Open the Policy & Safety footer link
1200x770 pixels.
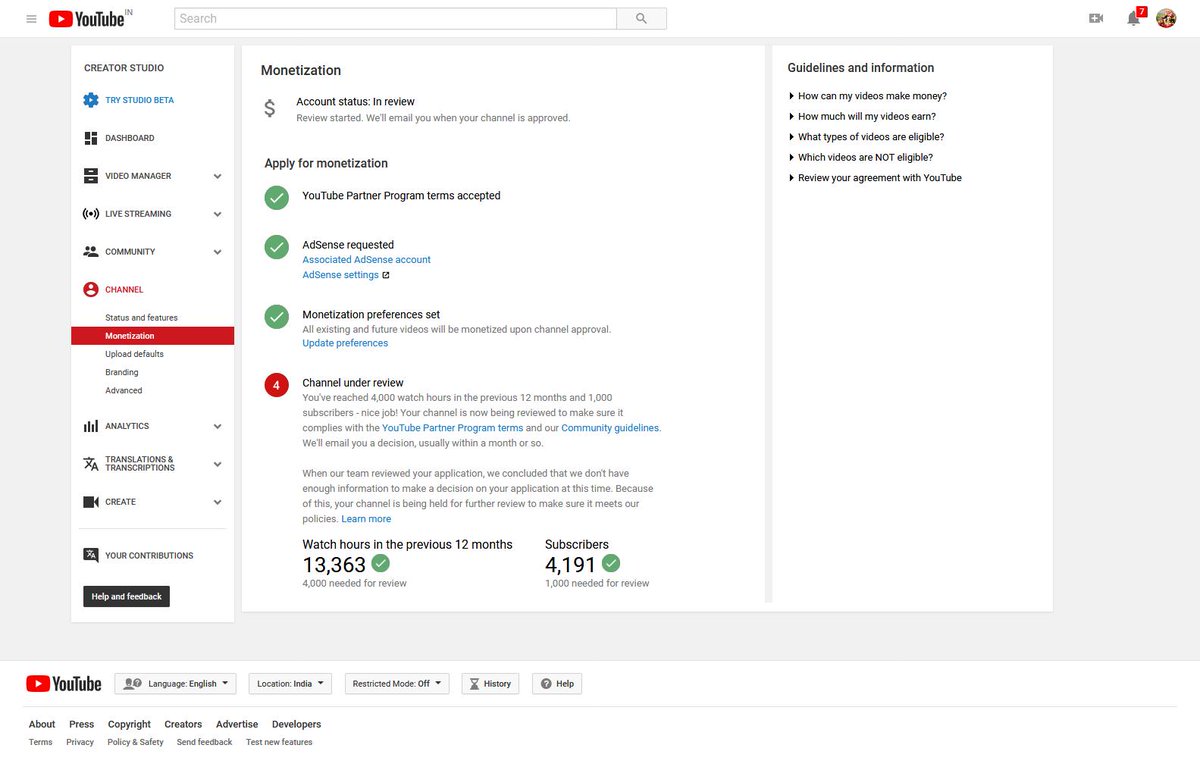(x=135, y=742)
